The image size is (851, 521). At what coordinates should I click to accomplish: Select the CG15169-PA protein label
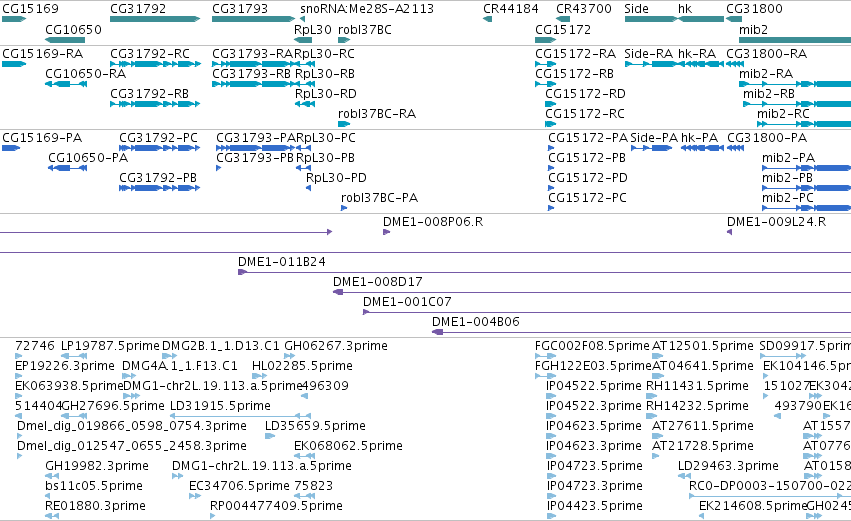(42, 138)
